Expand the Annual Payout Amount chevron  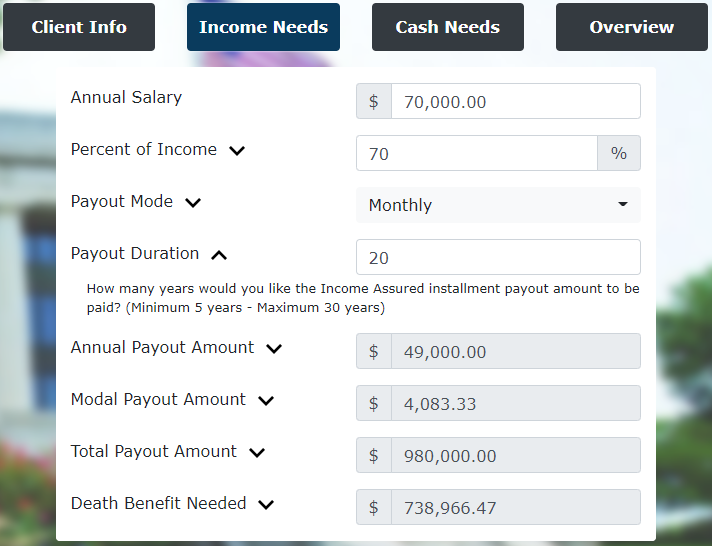(274, 348)
